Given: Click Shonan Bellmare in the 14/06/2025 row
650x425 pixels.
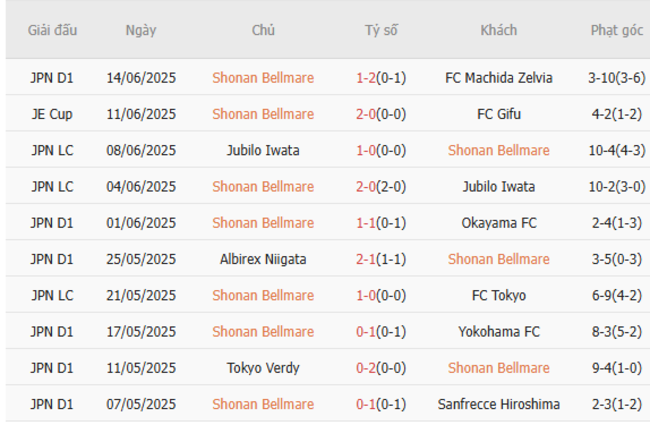Looking at the screenshot, I should click(x=263, y=77).
